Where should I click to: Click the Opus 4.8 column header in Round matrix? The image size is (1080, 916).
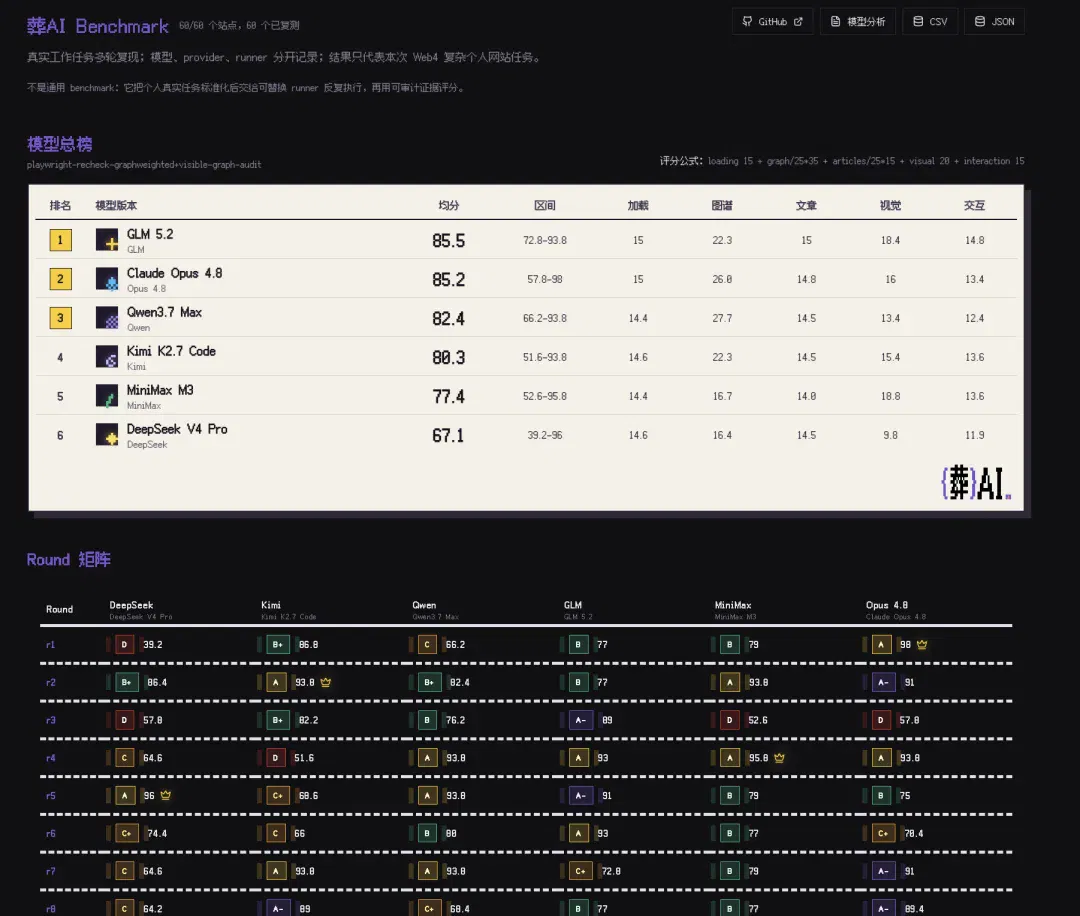[x=886, y=605]
